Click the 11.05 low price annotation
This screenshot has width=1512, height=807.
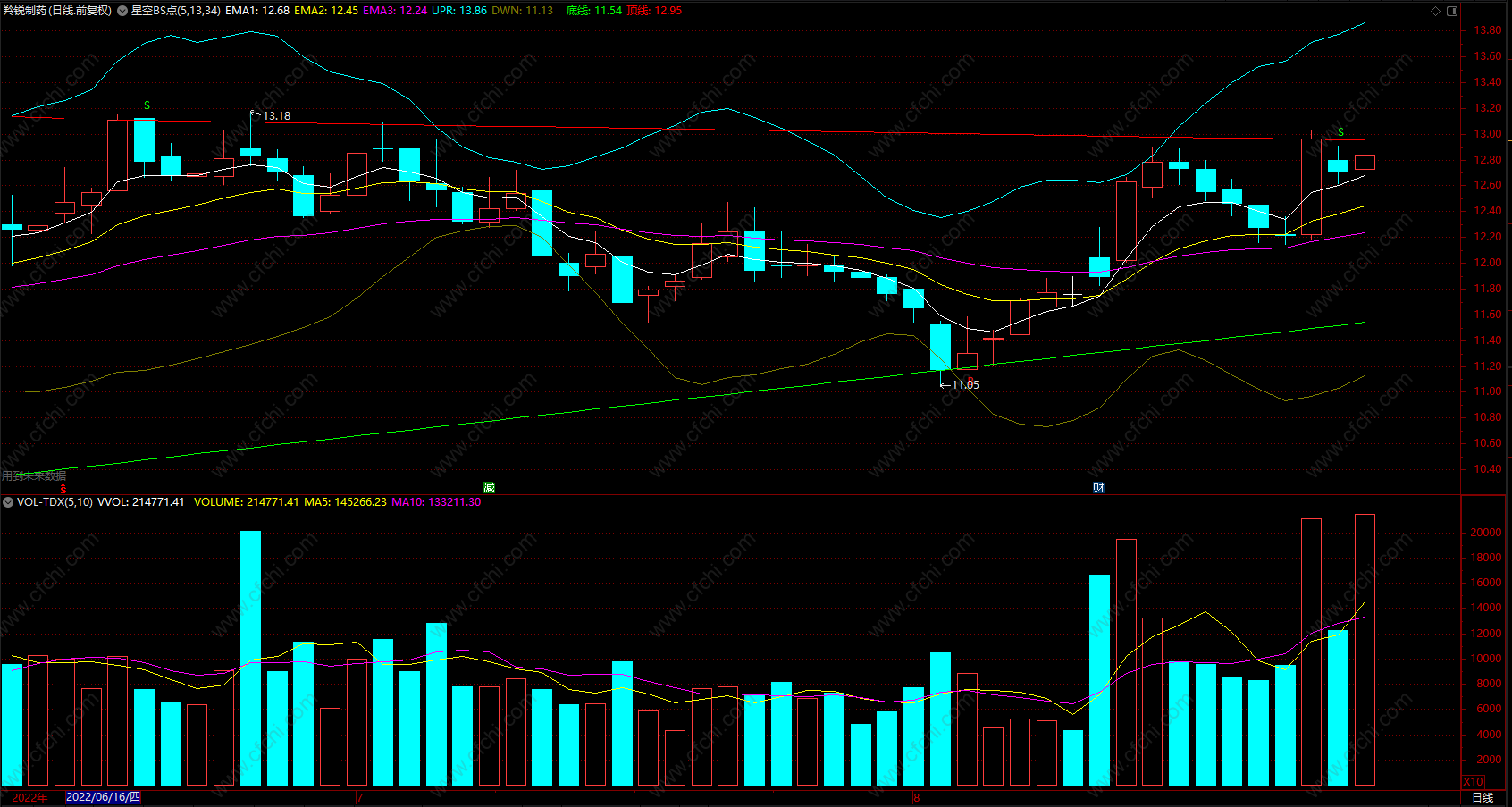(x=965, y=384)
